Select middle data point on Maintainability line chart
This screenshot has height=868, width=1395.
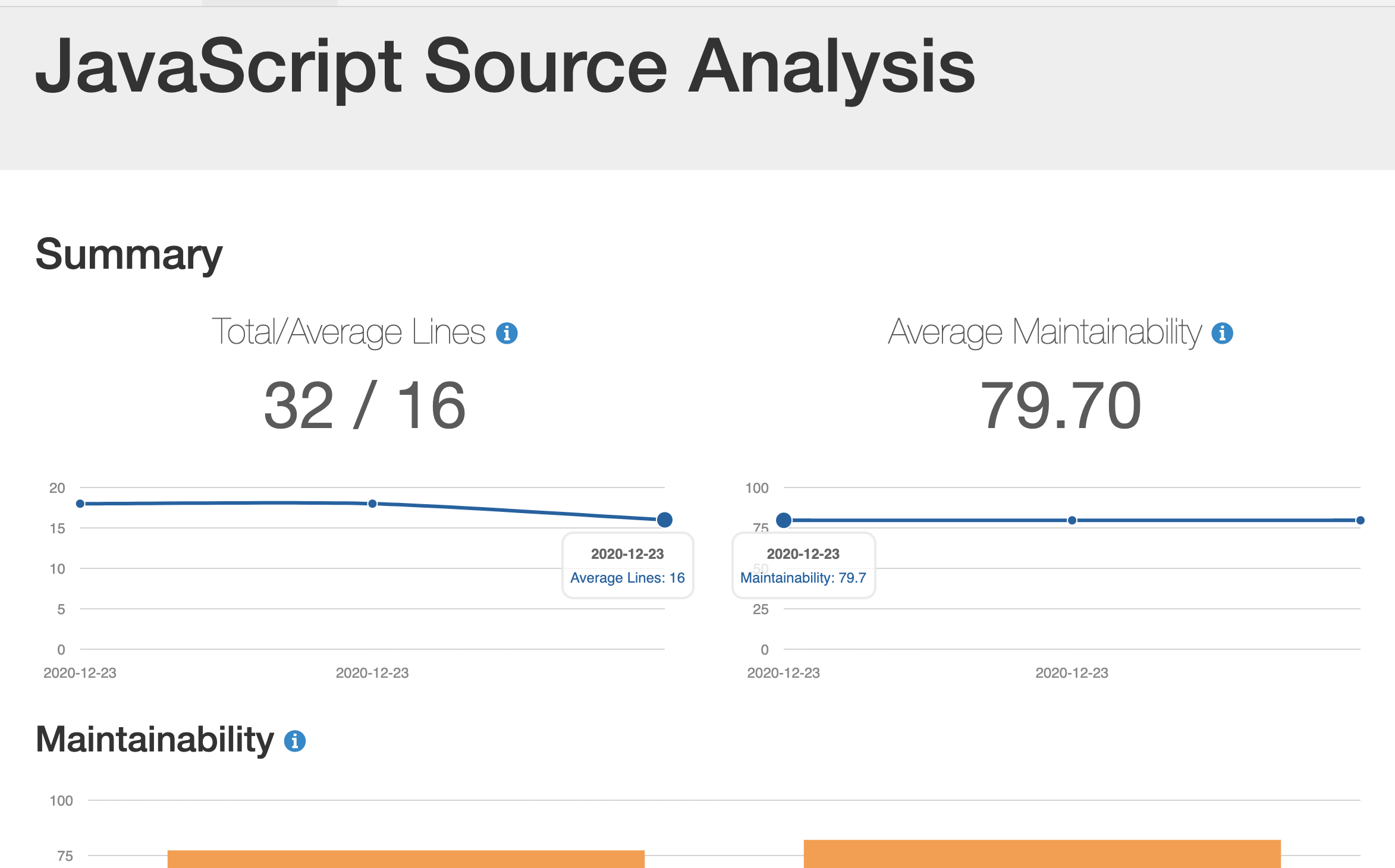click(x=1072, y=520)
